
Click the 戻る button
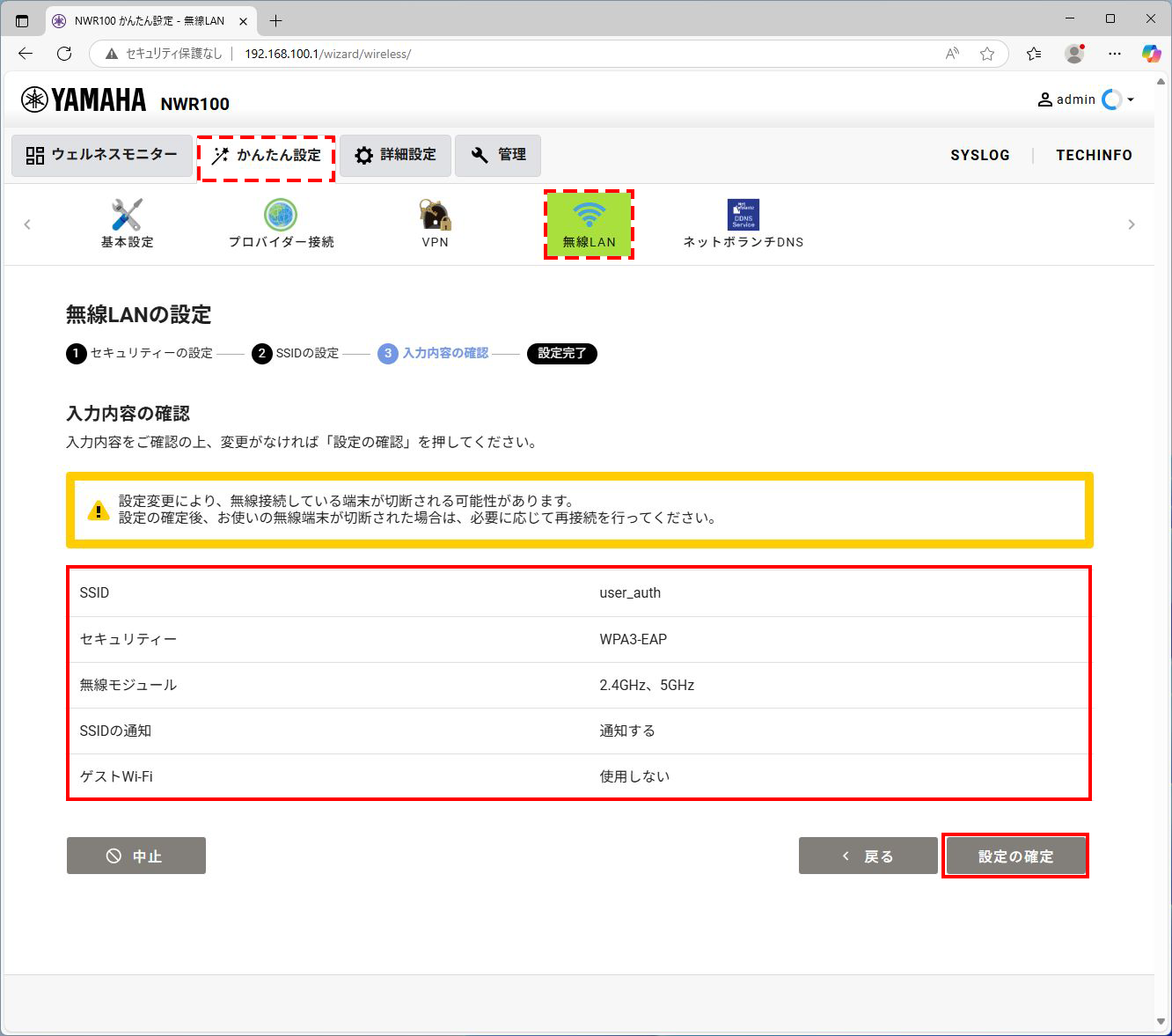click(x=868, y=856)
